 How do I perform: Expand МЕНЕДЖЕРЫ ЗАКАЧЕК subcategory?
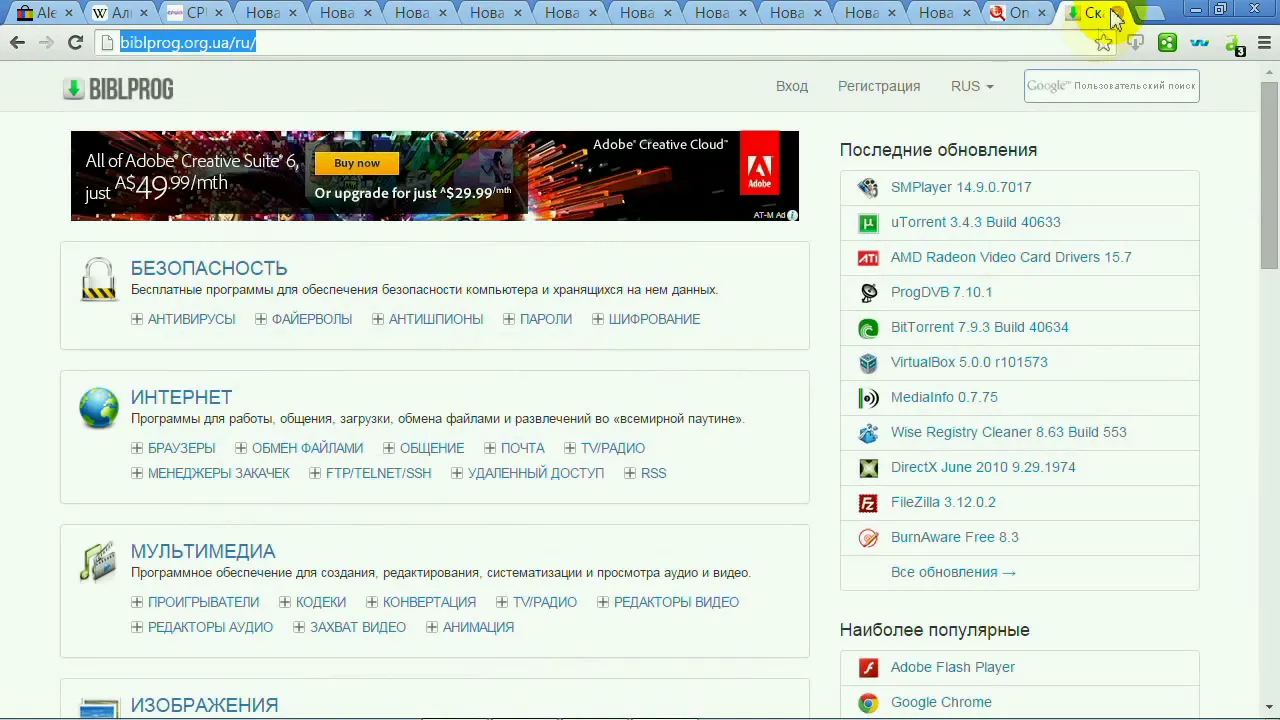point(137,473)
